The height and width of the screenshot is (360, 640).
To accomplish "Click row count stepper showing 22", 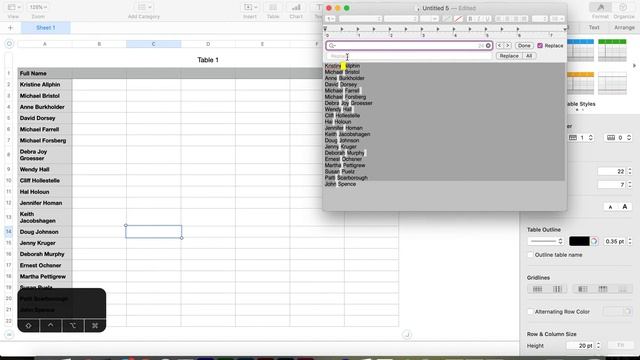I will coord(629,171).
